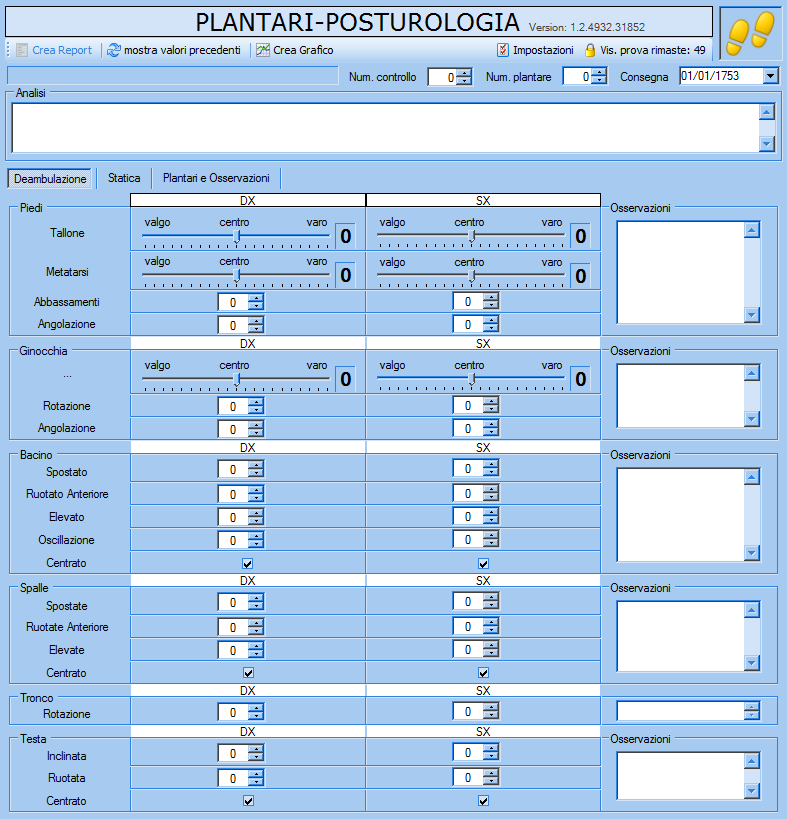This screenshot has height=819, width=787.
Task: Click in the Testa Osservazioni text box
Action: tap(680, 776)
